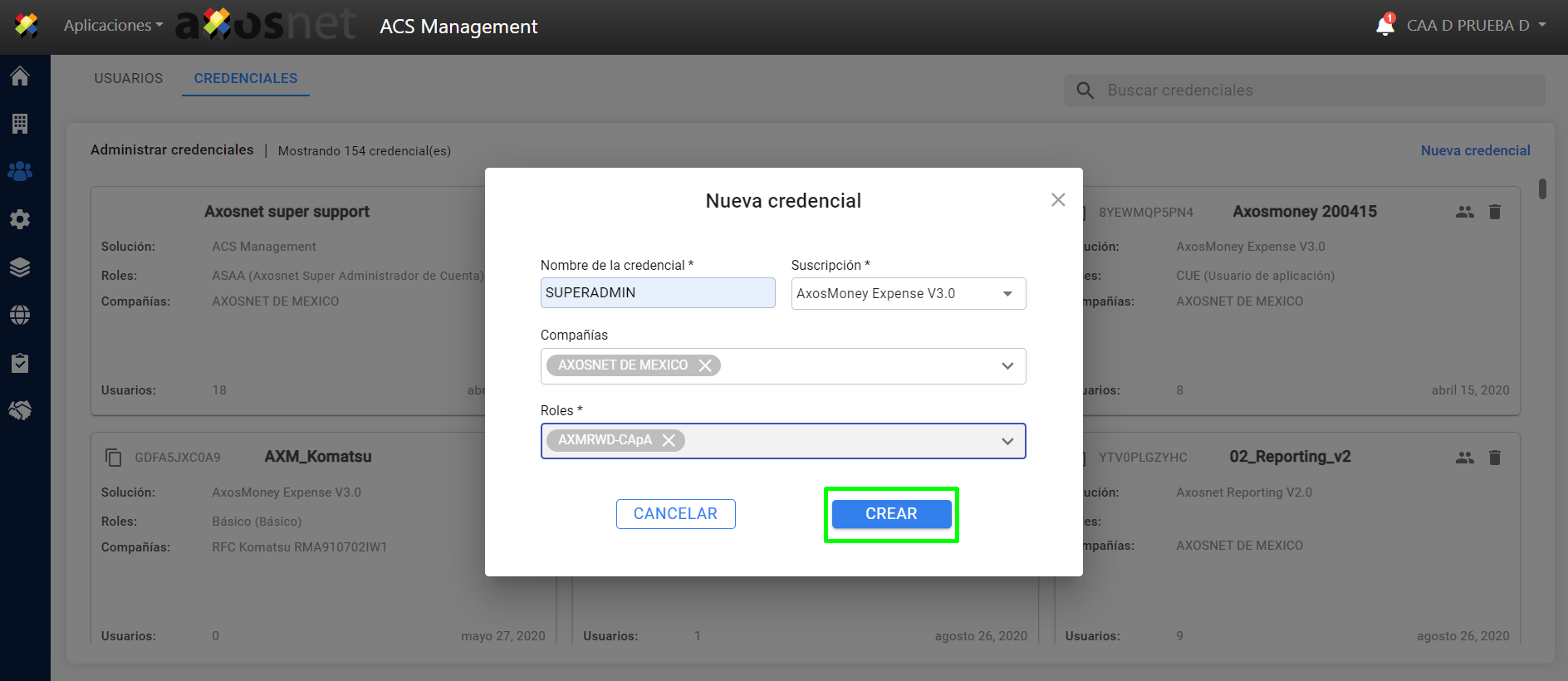This screenshot has width=1568, height=681.
Task: Open the home icon in the sidebar
Action: coord(20,76)
